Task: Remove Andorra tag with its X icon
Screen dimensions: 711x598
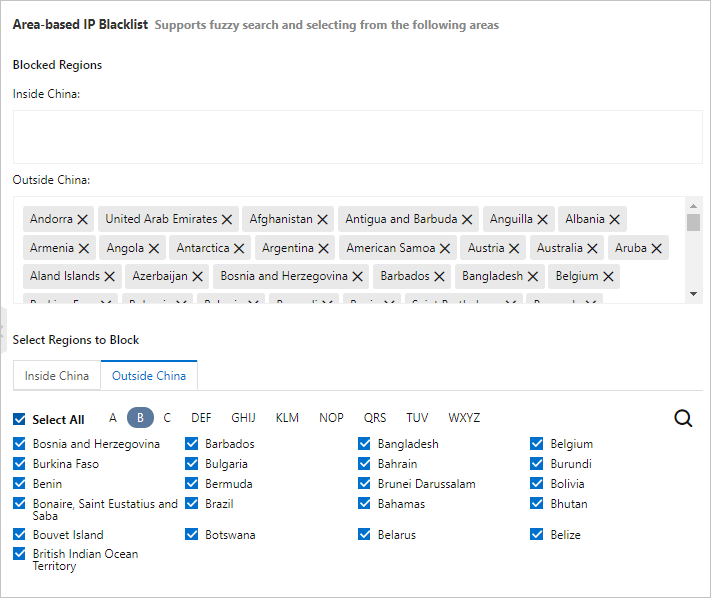Action: [83, 219]
